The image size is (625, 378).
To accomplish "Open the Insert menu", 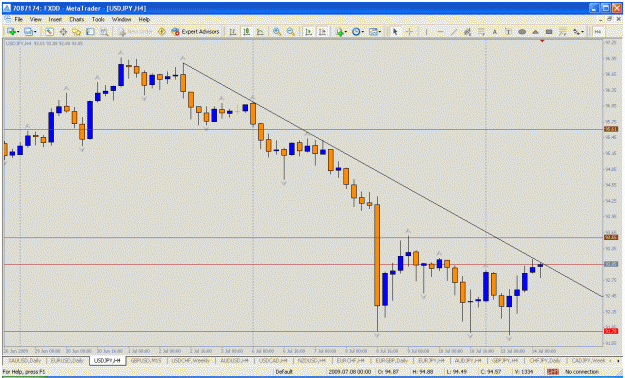I will (55, 19).
